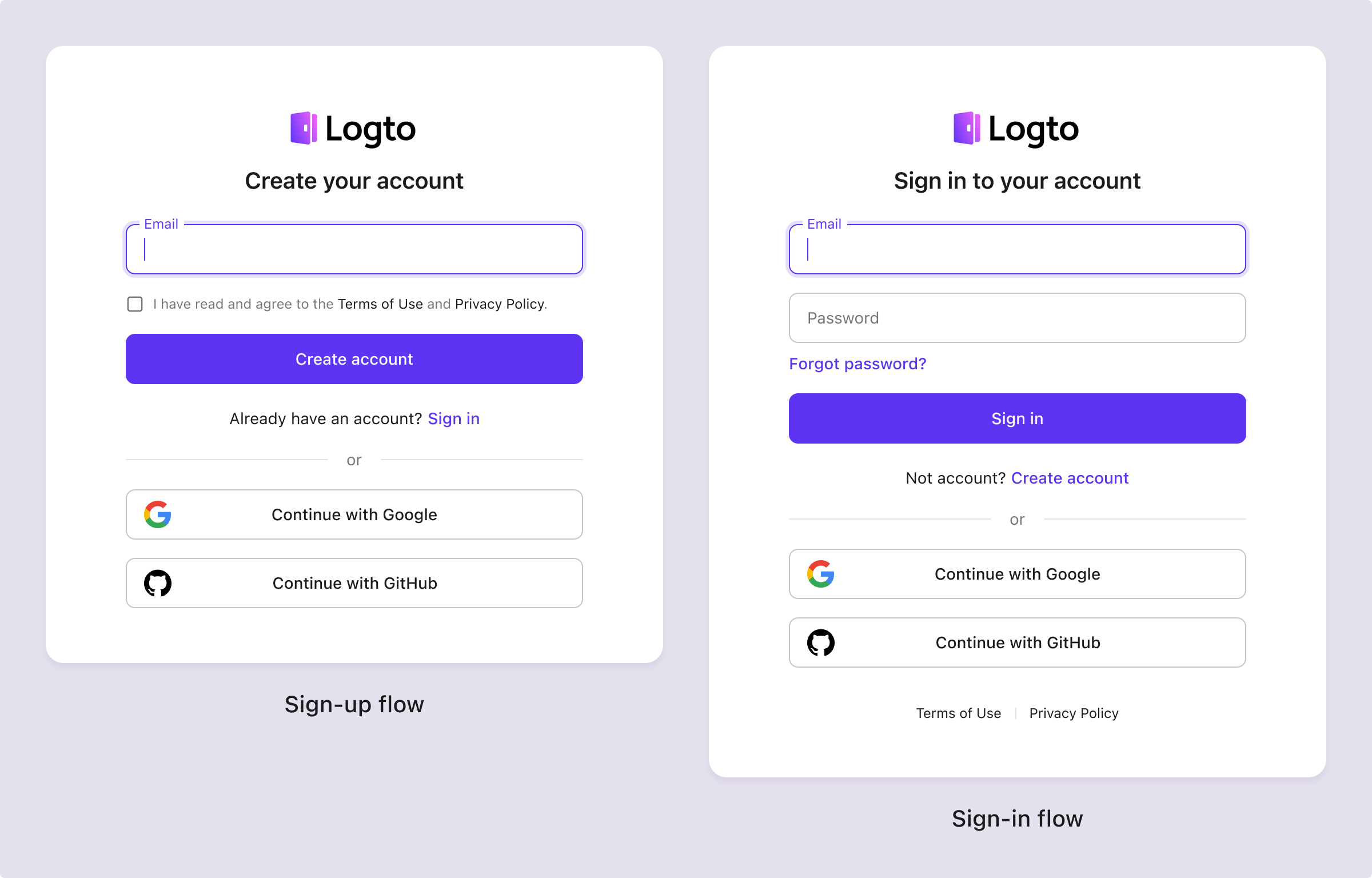Expand the Password input field sign-in
The width and height of the screenshot is (1372, 878).
[x=1017, y=317]
